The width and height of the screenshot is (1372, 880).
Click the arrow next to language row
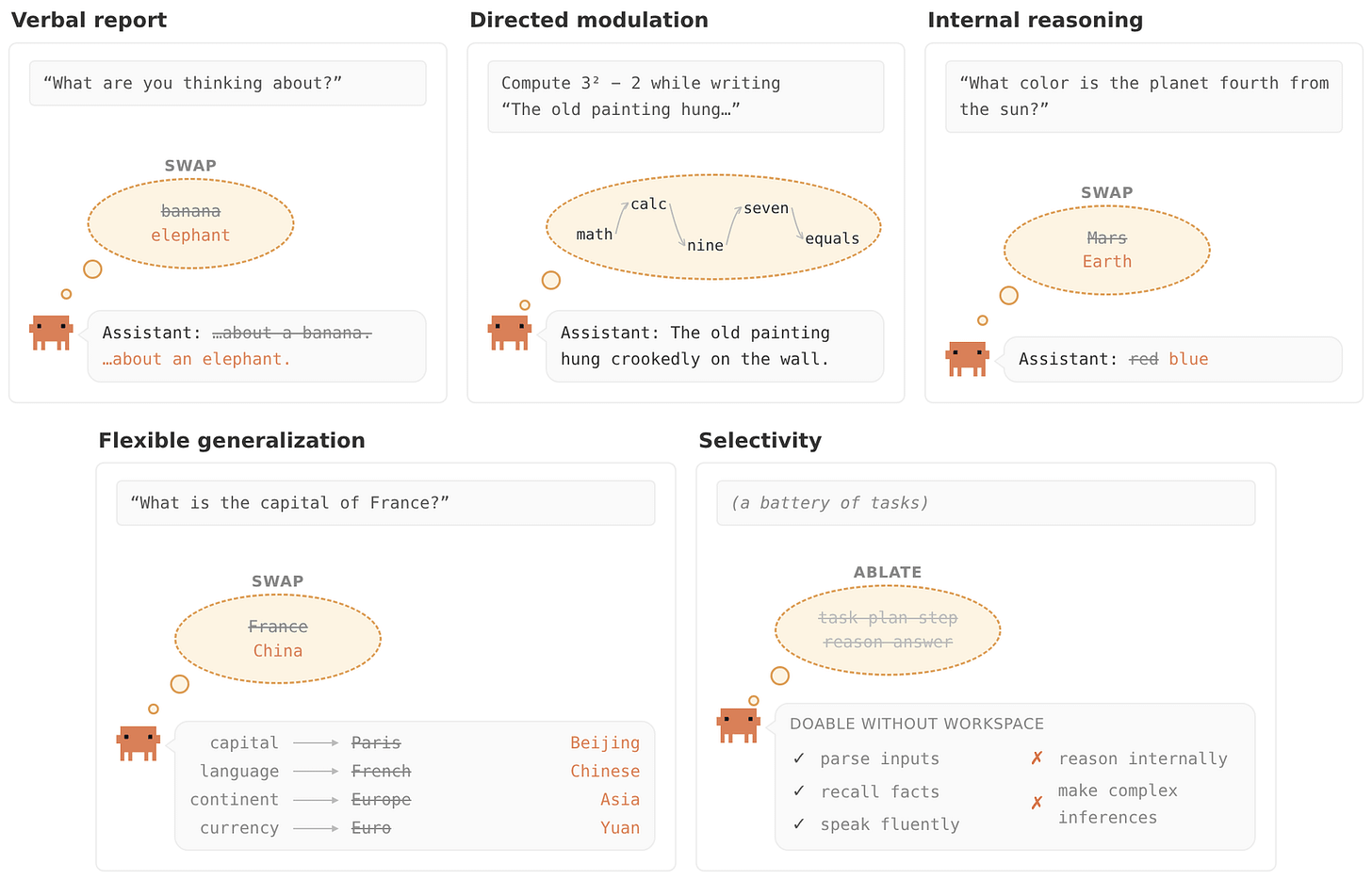pyautogui.click(x=316, y=772)
